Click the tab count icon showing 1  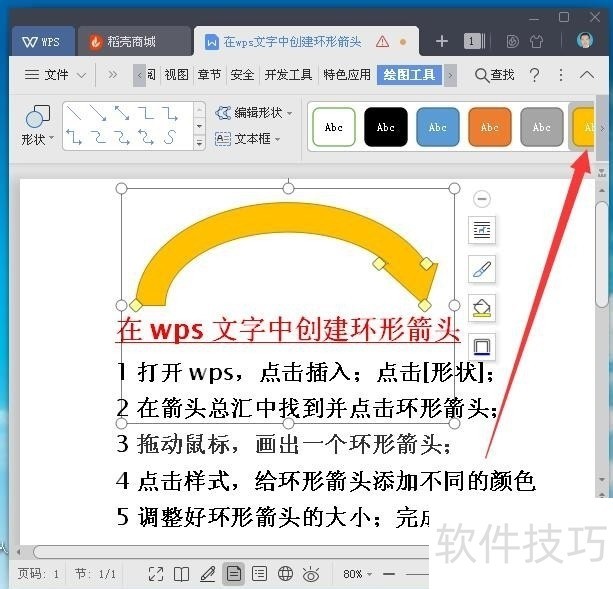pos(473,41)
